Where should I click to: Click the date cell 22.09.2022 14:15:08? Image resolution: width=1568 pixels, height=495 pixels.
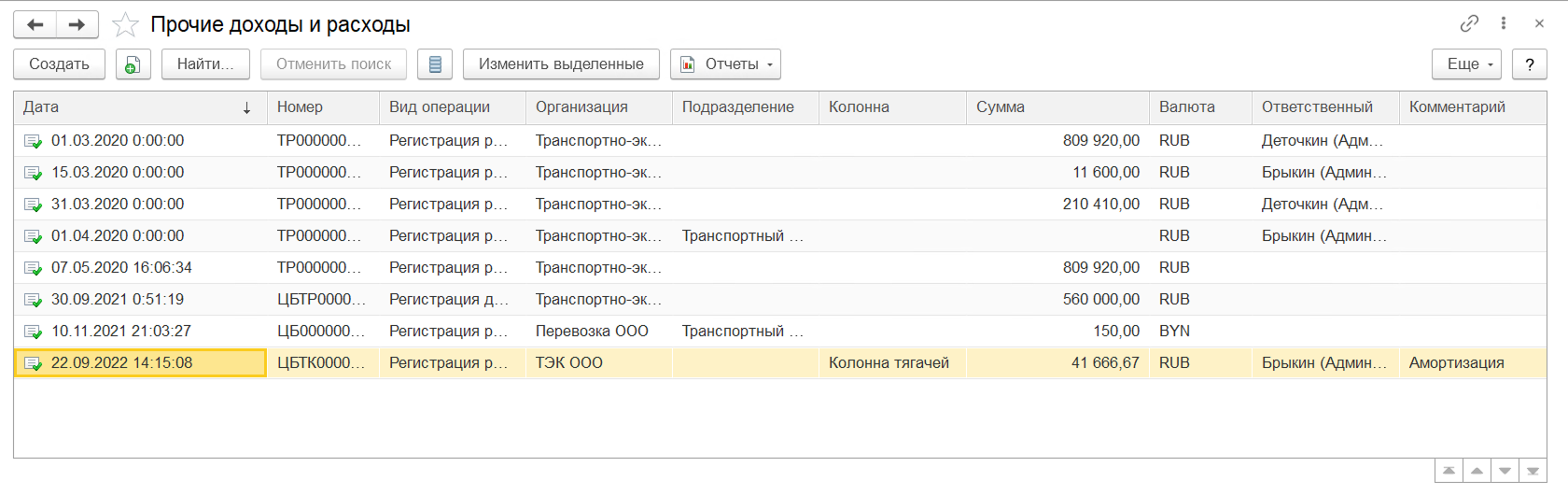[140, 363]
